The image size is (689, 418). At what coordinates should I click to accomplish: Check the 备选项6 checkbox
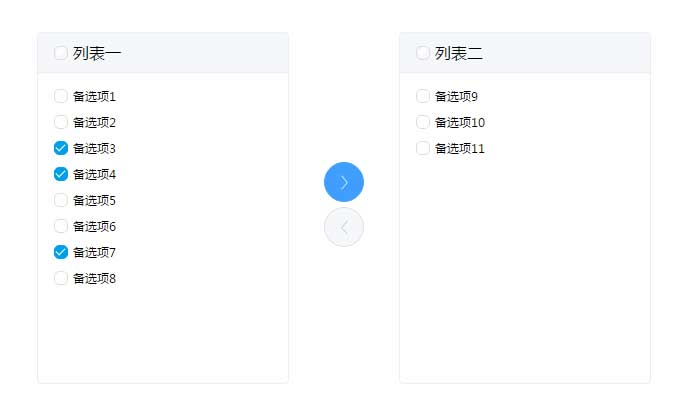click(x=61, y=227)
